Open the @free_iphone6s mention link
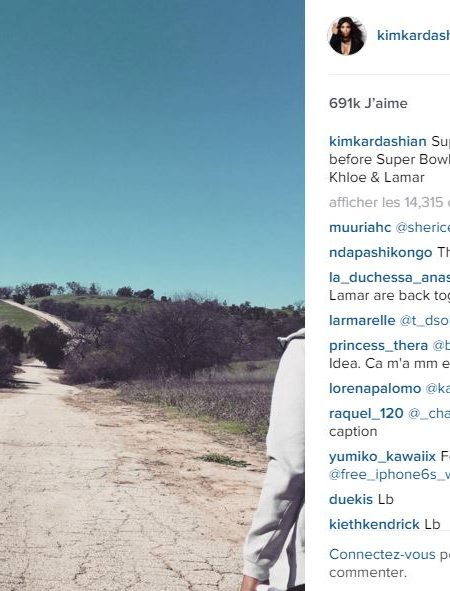 (x=389, y=474)
